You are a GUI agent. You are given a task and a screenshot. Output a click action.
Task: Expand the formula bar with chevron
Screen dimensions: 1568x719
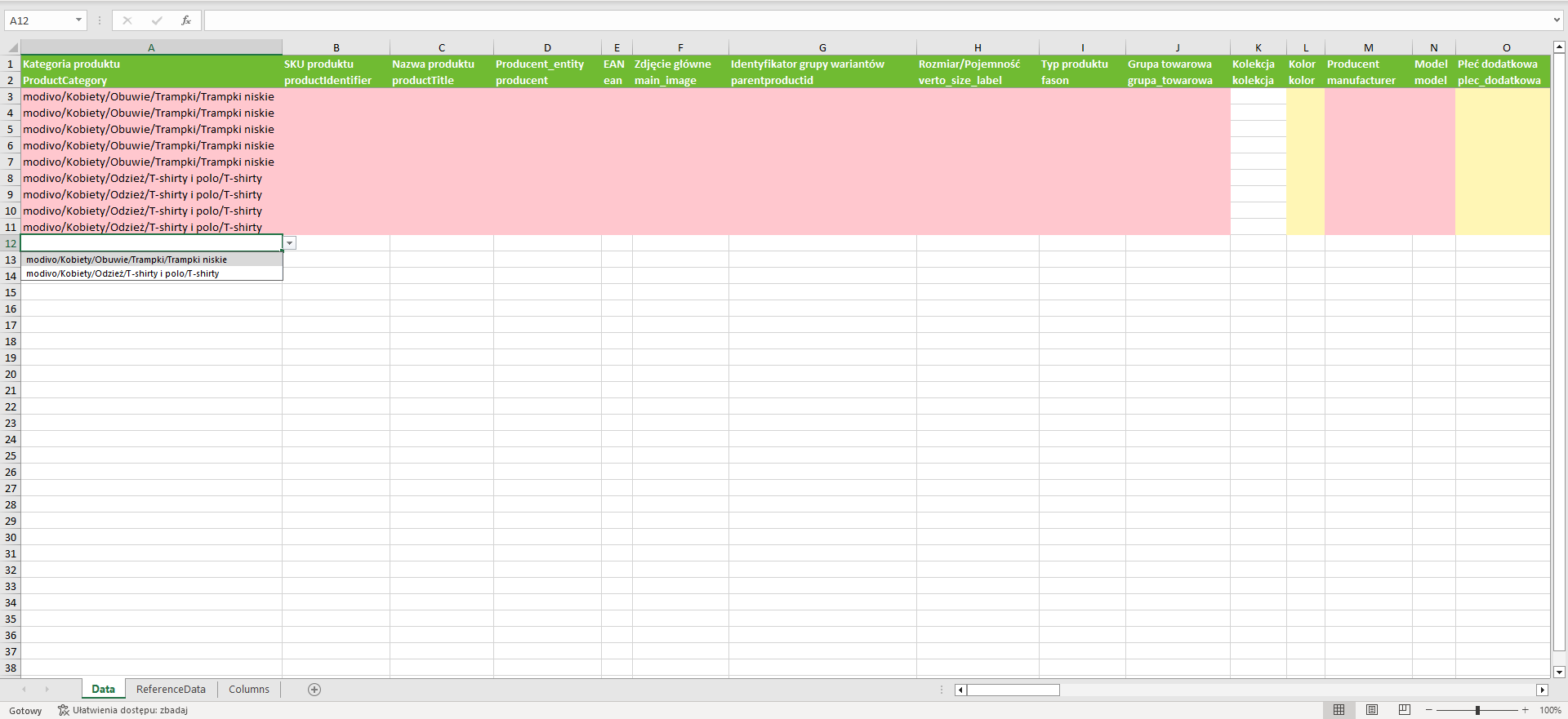pyautogui.click(x=1557, y=20)
